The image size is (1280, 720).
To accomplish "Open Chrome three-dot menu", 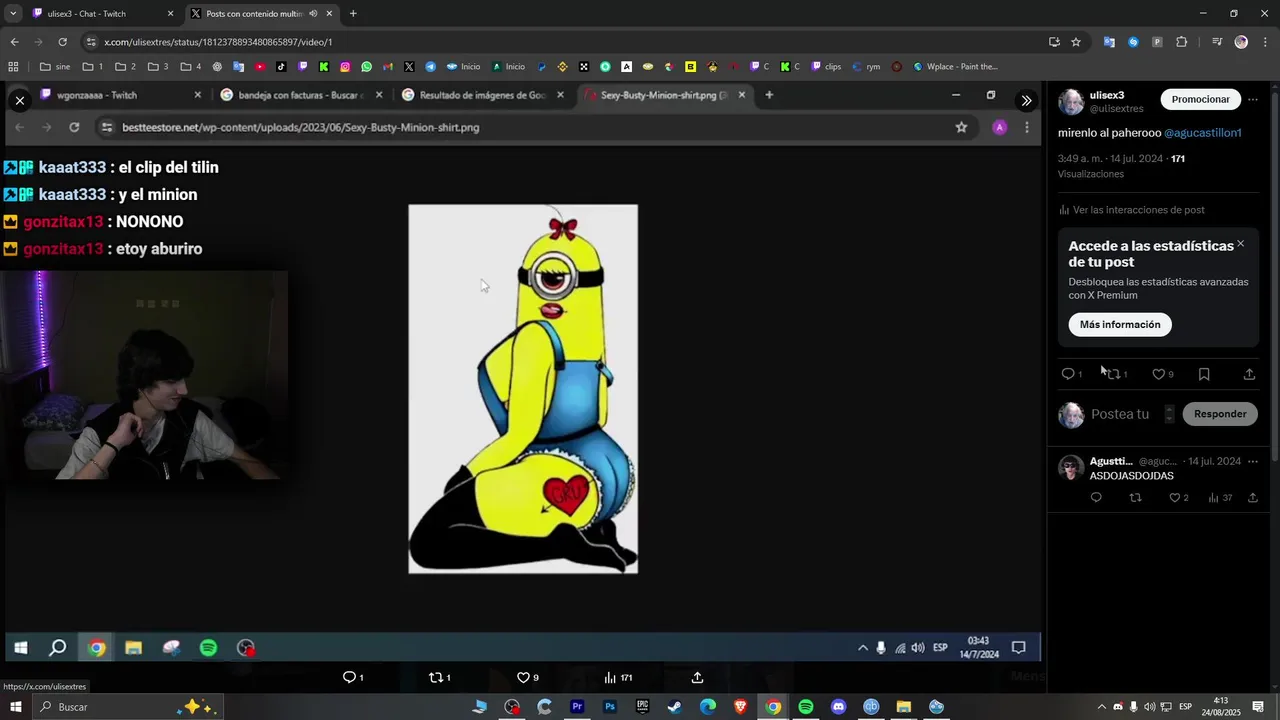I will pyautogui.click(x=1265, y=42).
